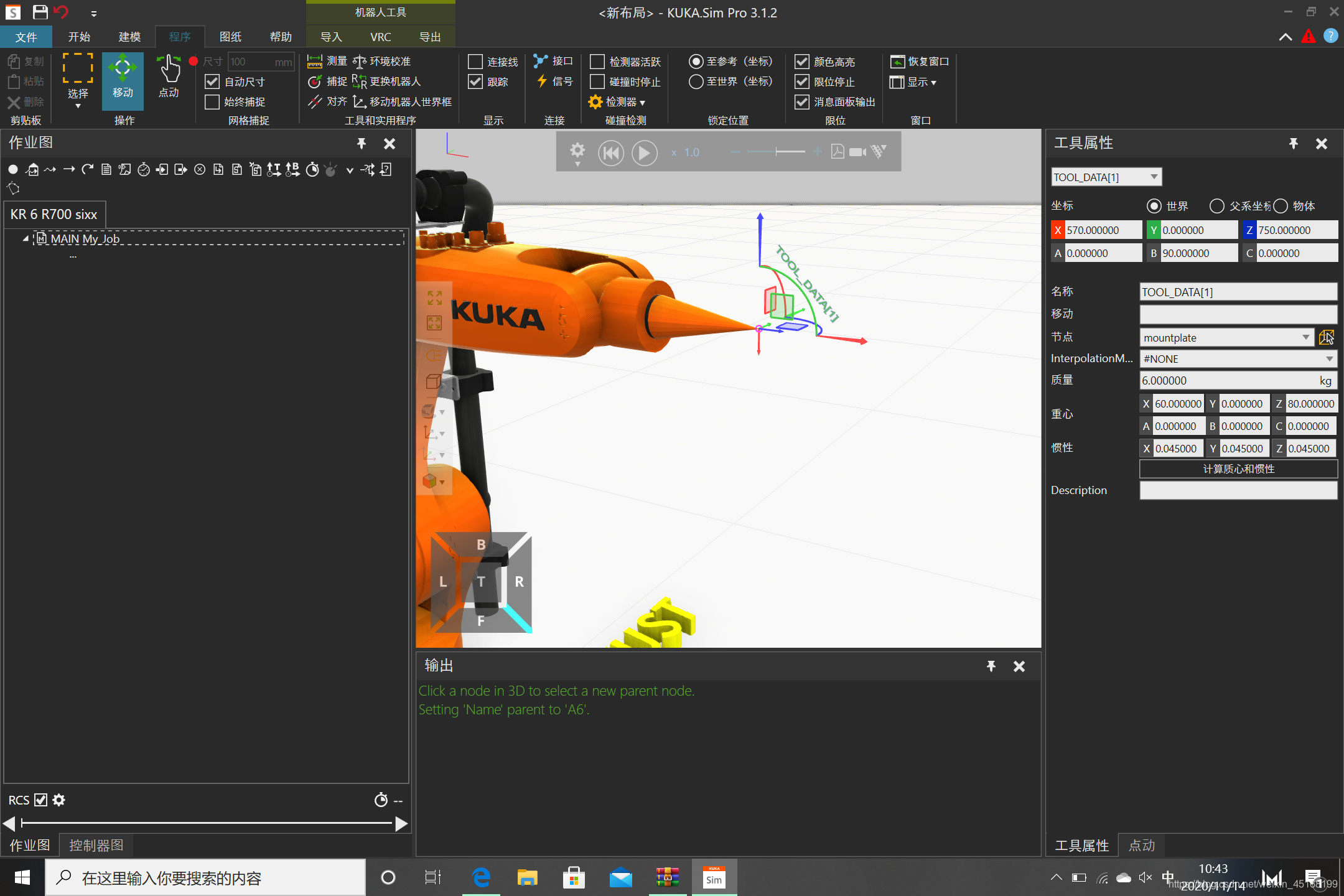Viewport: 1344px width, 896px height.
Task: Click Calculate mass center and inertia button
Action: (x=1238, y=469)
